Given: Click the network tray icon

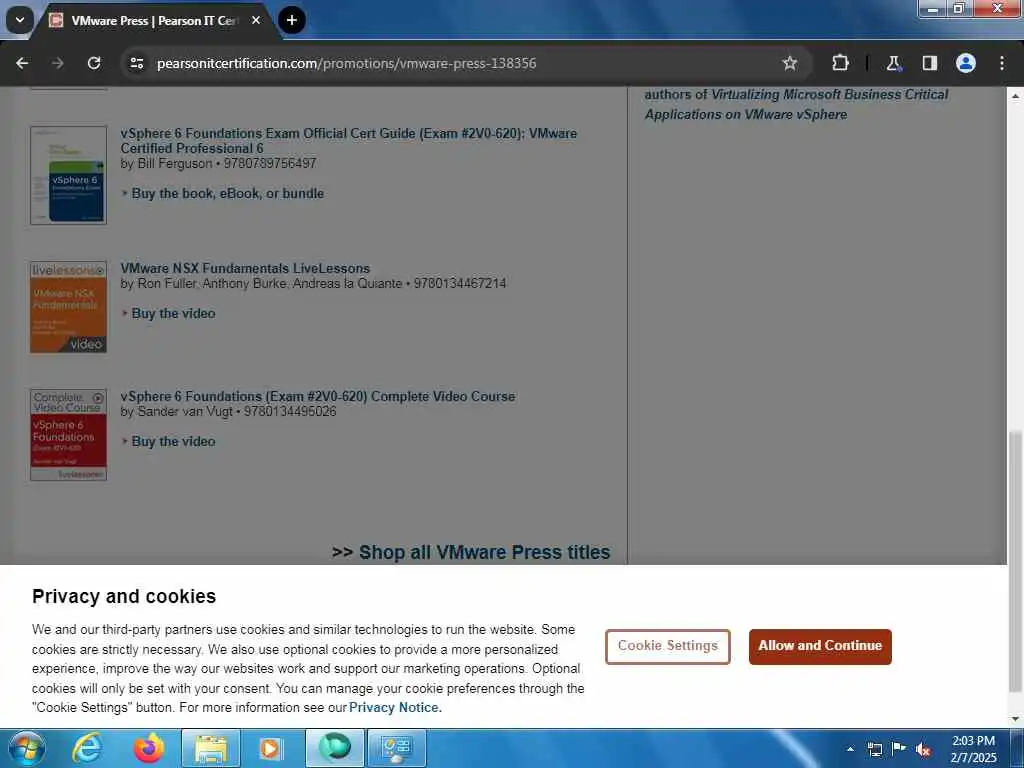Looking at the screenshot, I should (874, 749).
